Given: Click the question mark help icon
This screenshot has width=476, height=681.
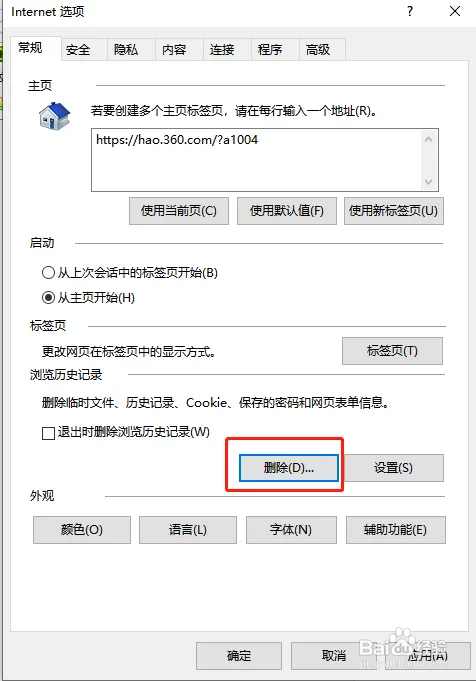Looking at the screenshot, I should click(x=410, y=11).
